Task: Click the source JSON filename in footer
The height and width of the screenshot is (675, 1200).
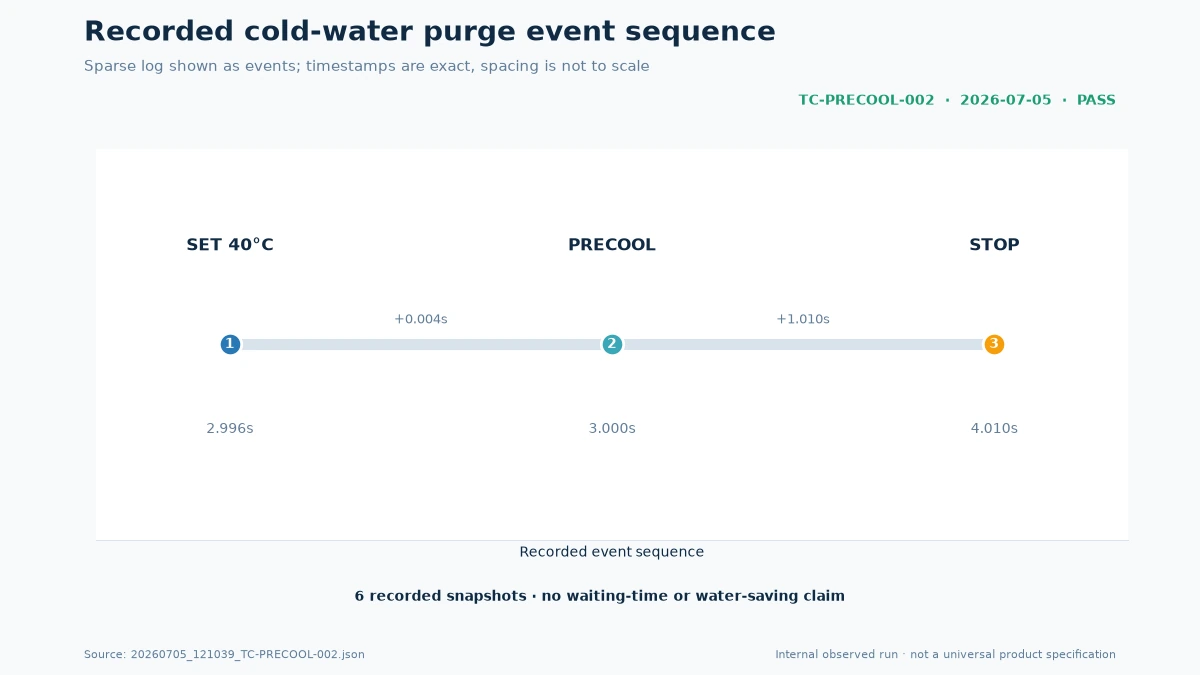Action: 224,654
